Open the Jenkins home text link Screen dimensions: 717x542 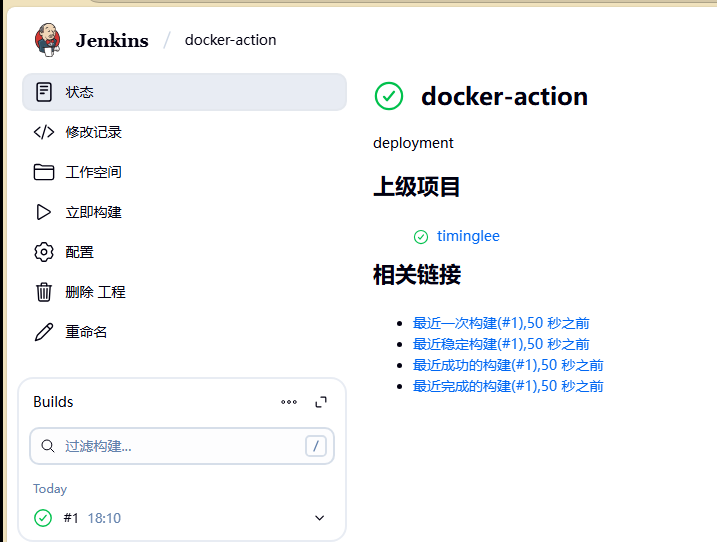(x=112, y=40)
